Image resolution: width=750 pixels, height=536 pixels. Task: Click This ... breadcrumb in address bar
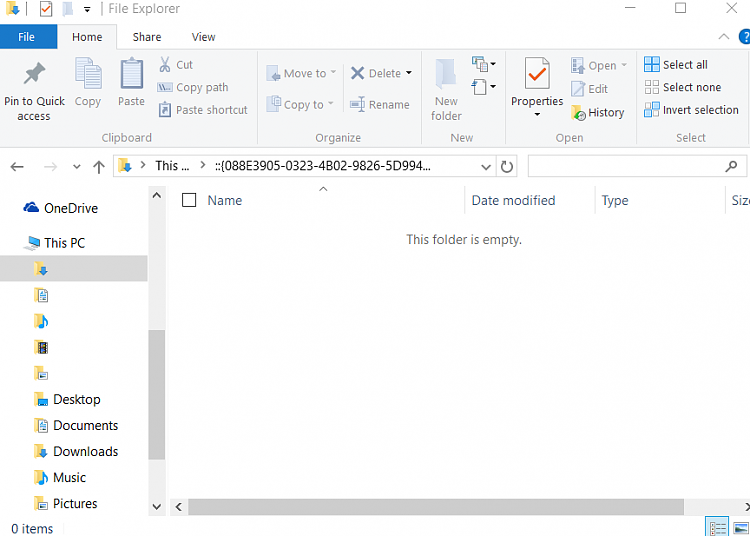[172, 166]
